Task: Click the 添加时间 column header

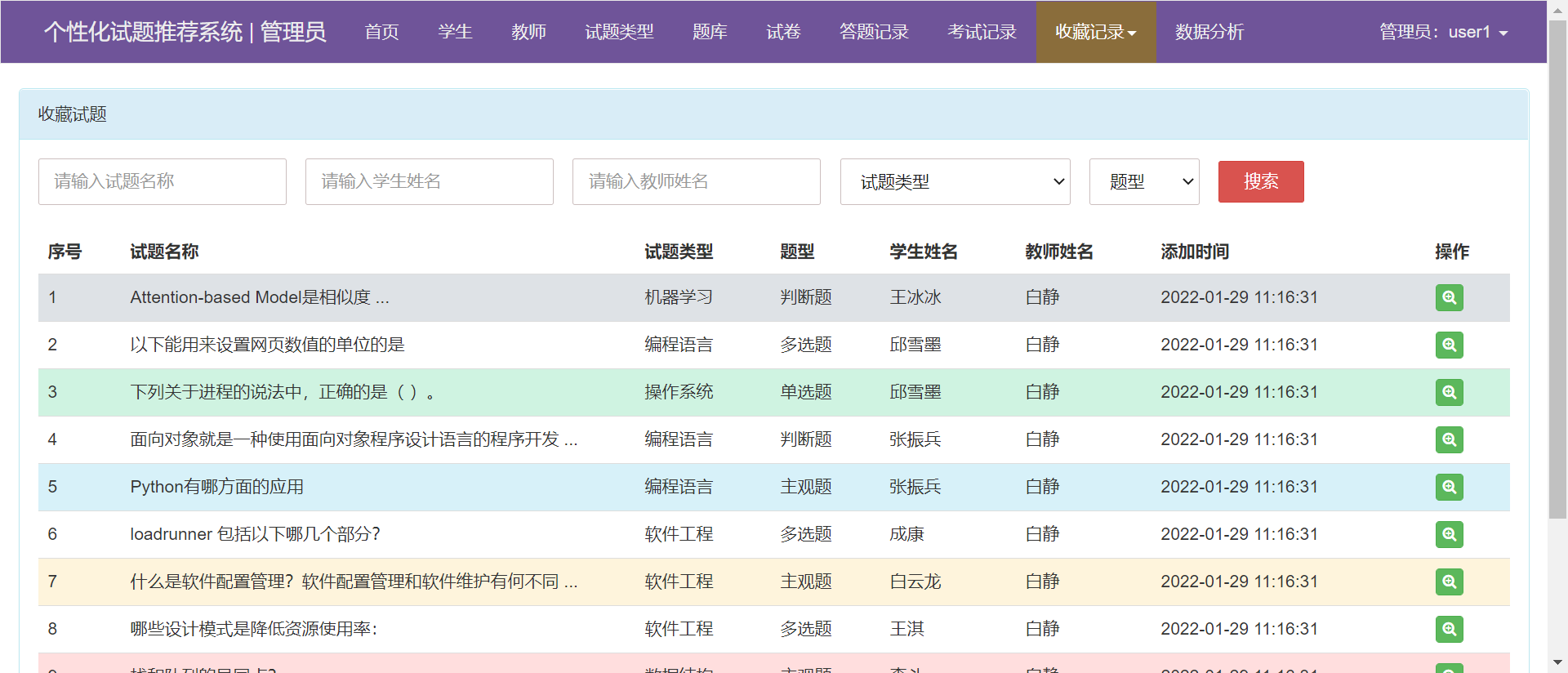Action: point(1195,252)
